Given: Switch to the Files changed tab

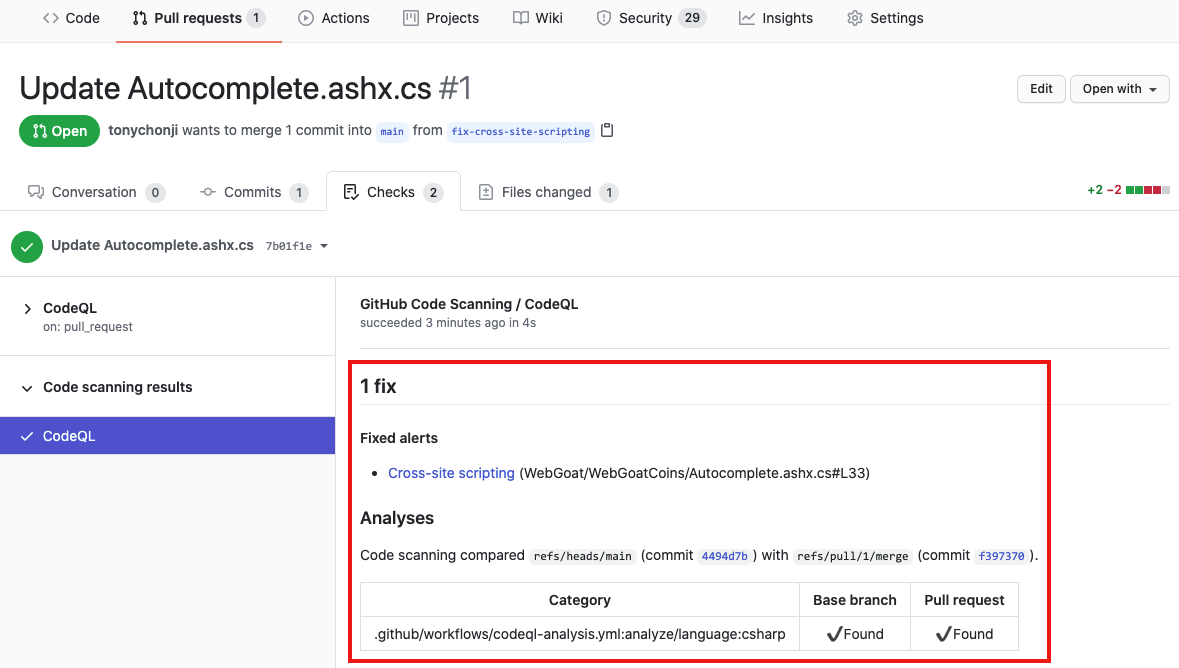Looking at the screenshot, I should [x=548, y=192].
